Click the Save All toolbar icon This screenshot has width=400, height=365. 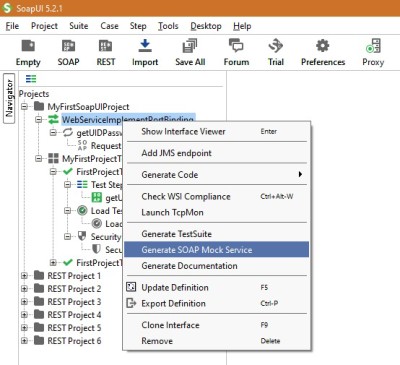click(190, 46)
